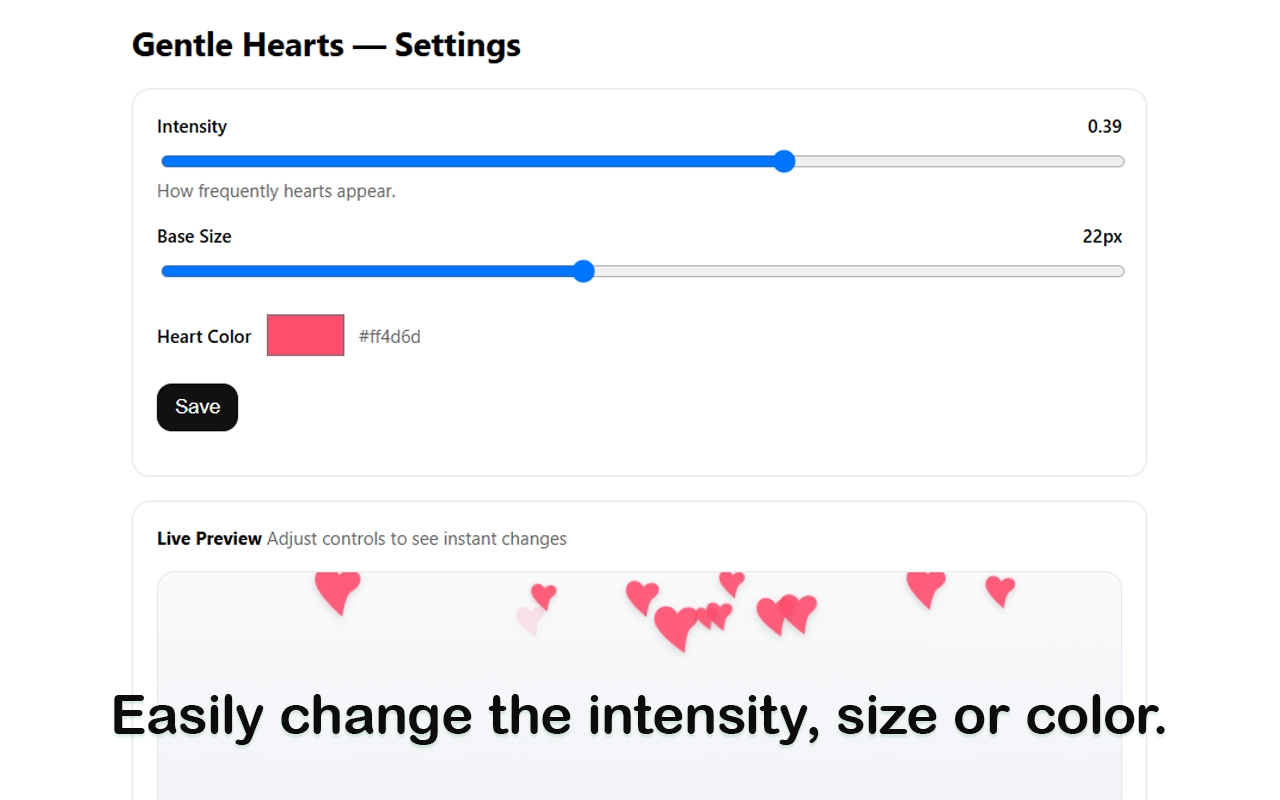Click the pink heart on far right preview
1280x800 pixels.
pos(998,590)
